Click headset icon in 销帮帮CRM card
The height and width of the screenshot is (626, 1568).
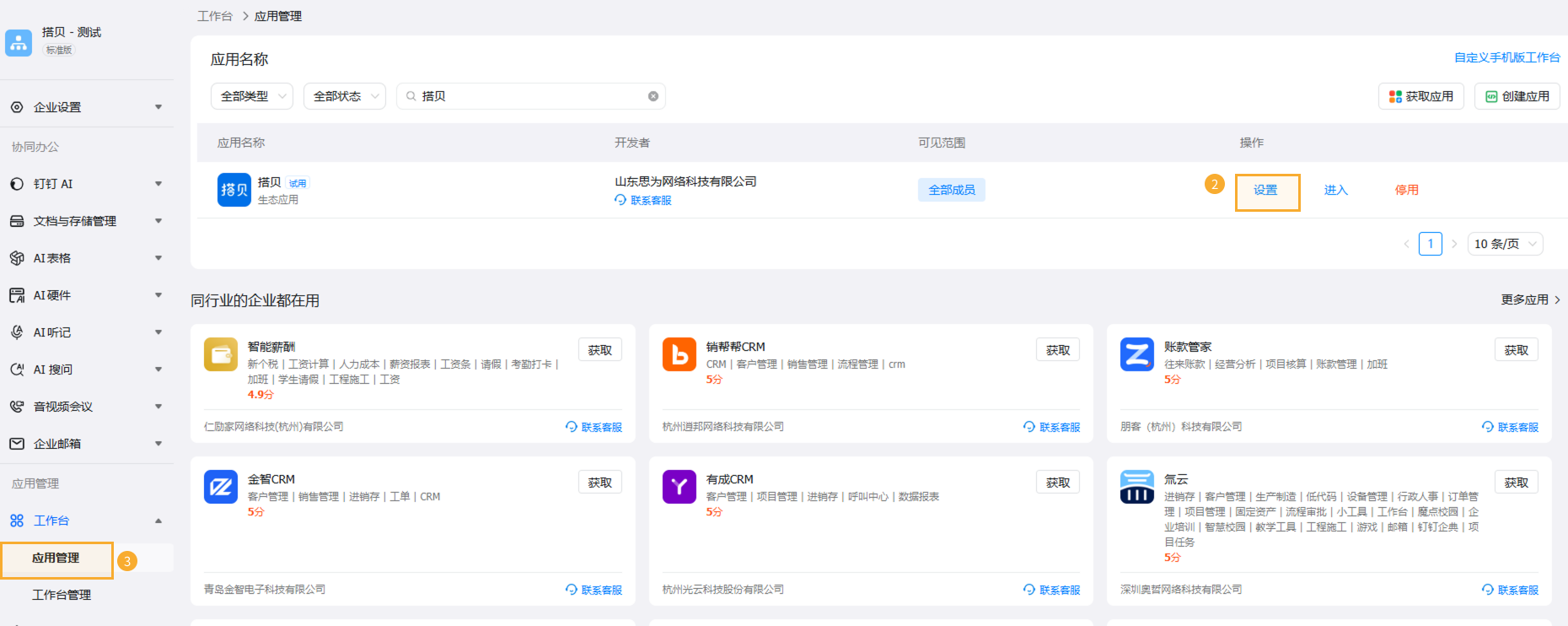[x=1029, y=427]
